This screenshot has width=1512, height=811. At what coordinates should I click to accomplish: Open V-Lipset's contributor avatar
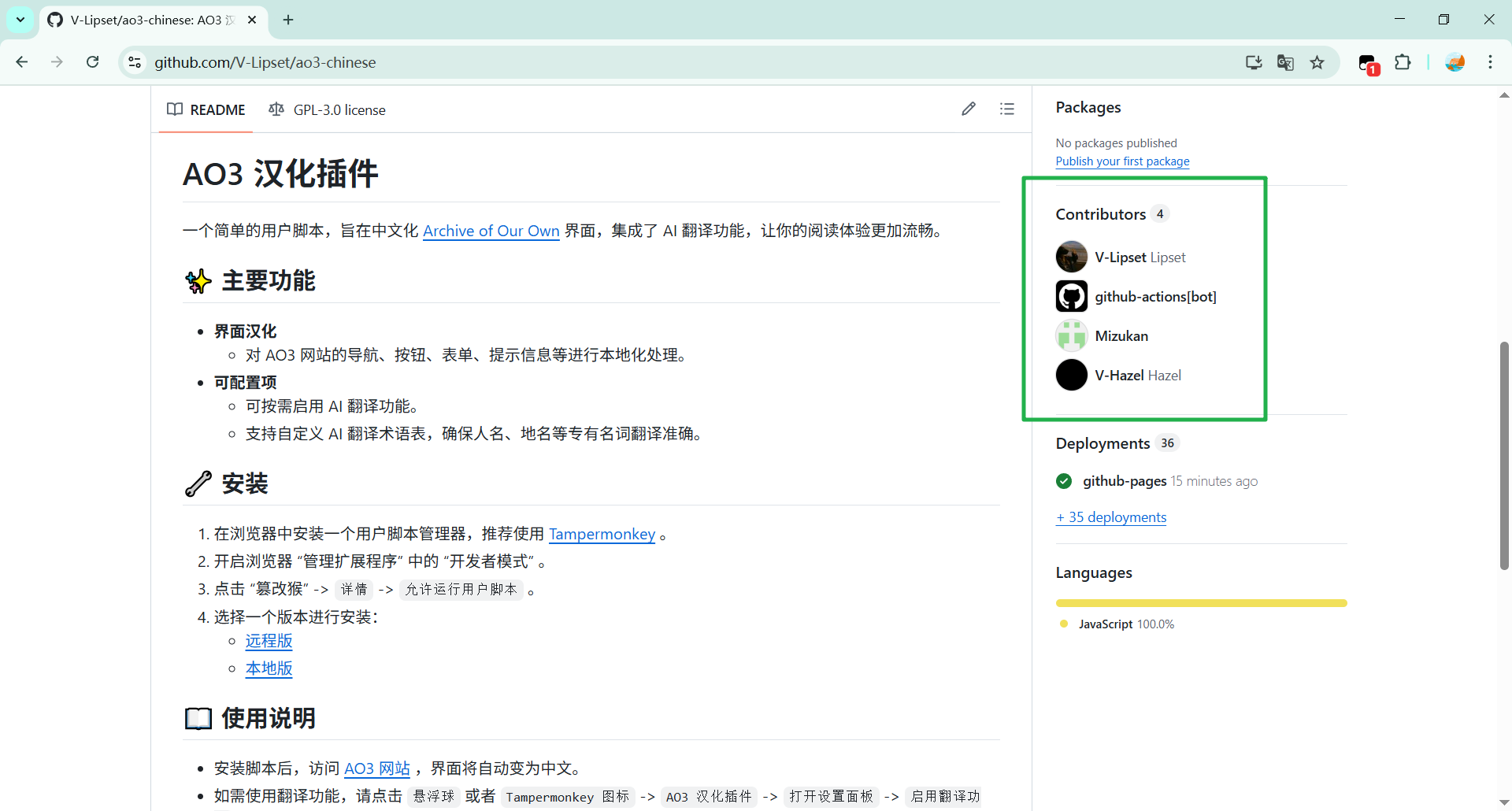coord(1071,256)
